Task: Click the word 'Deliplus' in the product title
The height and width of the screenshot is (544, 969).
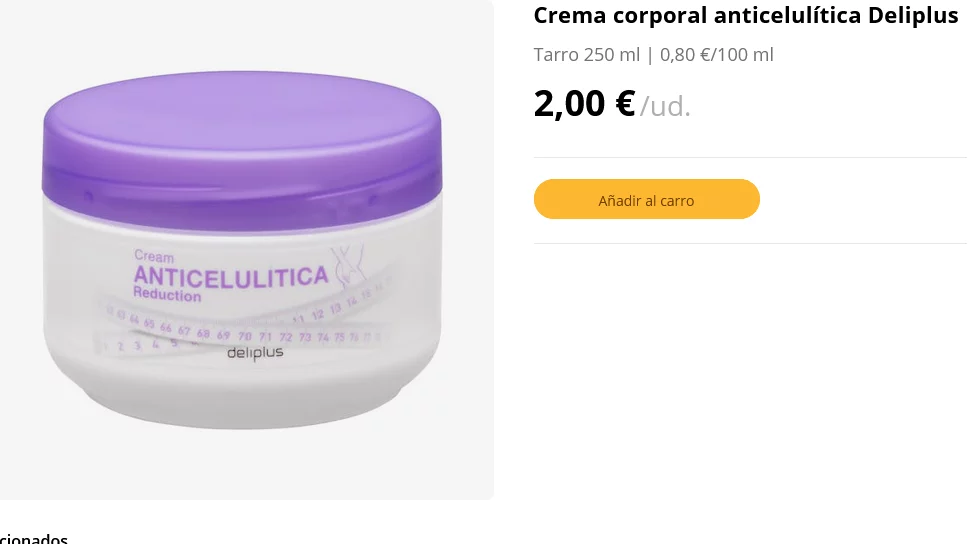Action: pos(913,15)
